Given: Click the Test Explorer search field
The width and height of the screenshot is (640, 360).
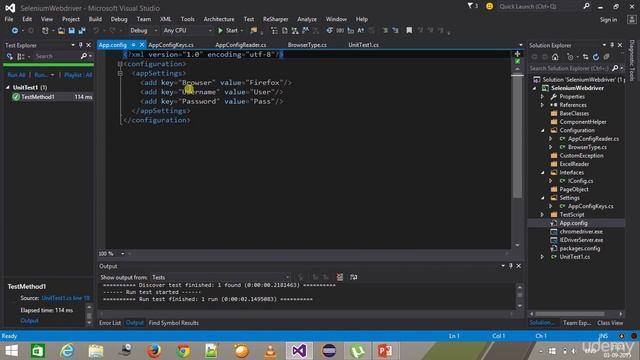Looking at the screenshot, I should (57, 56).
